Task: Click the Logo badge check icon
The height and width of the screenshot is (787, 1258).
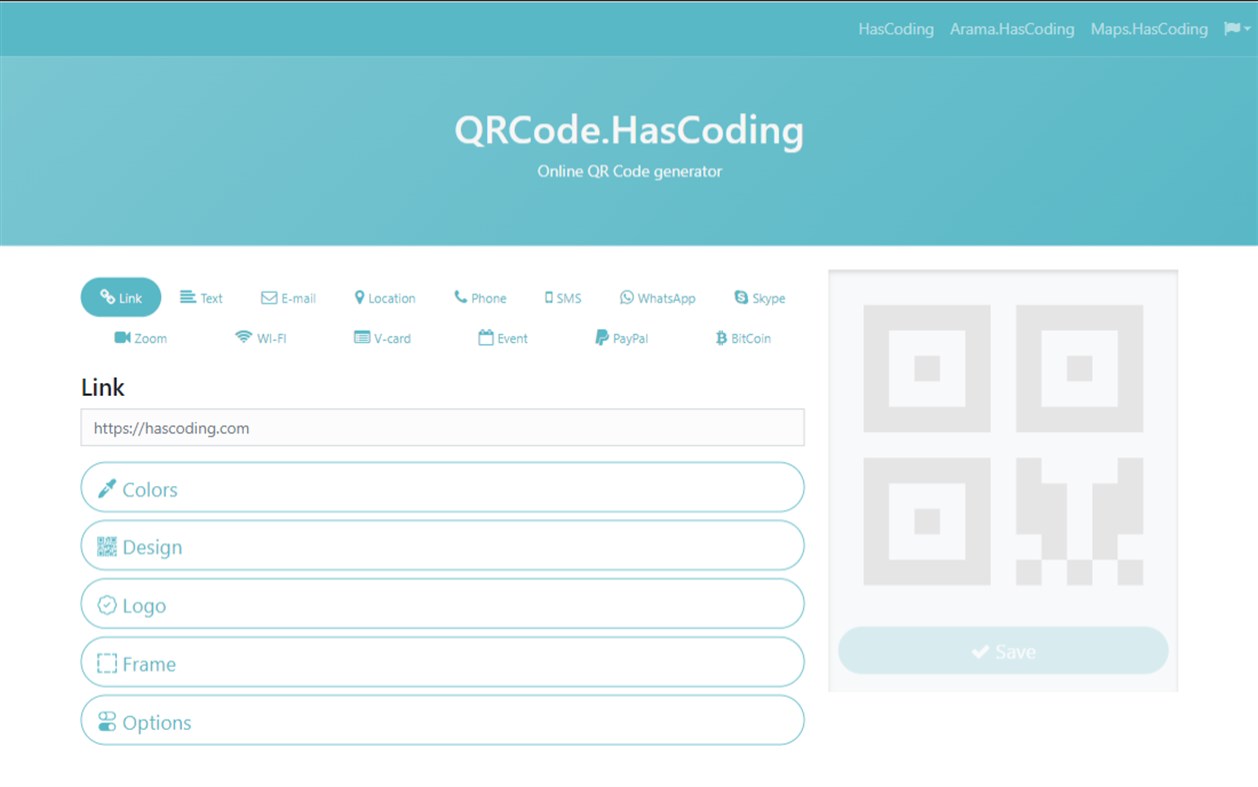Action: click(x=107, y=605)
